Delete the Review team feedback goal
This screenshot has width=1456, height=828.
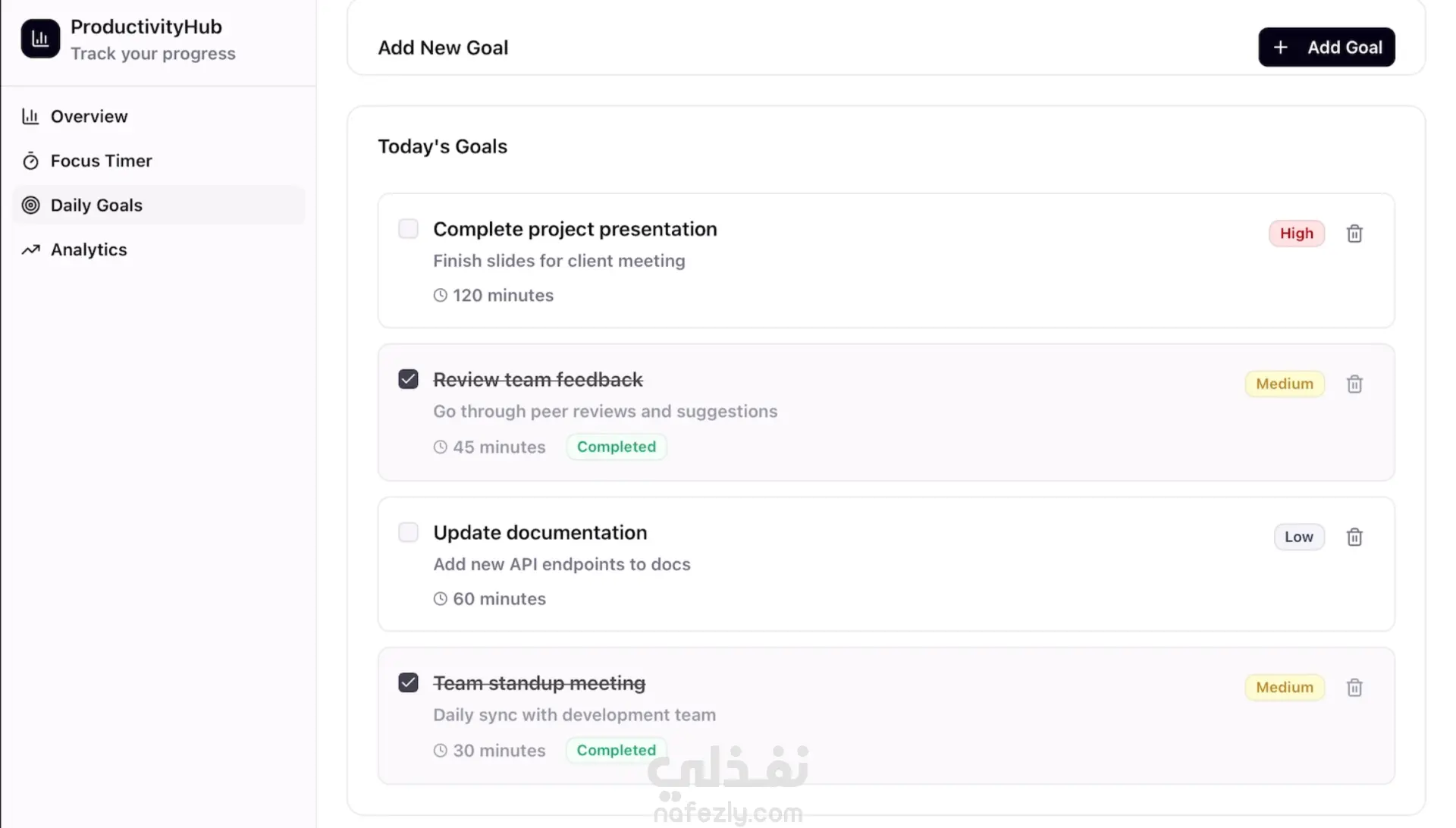point(1354,384)
